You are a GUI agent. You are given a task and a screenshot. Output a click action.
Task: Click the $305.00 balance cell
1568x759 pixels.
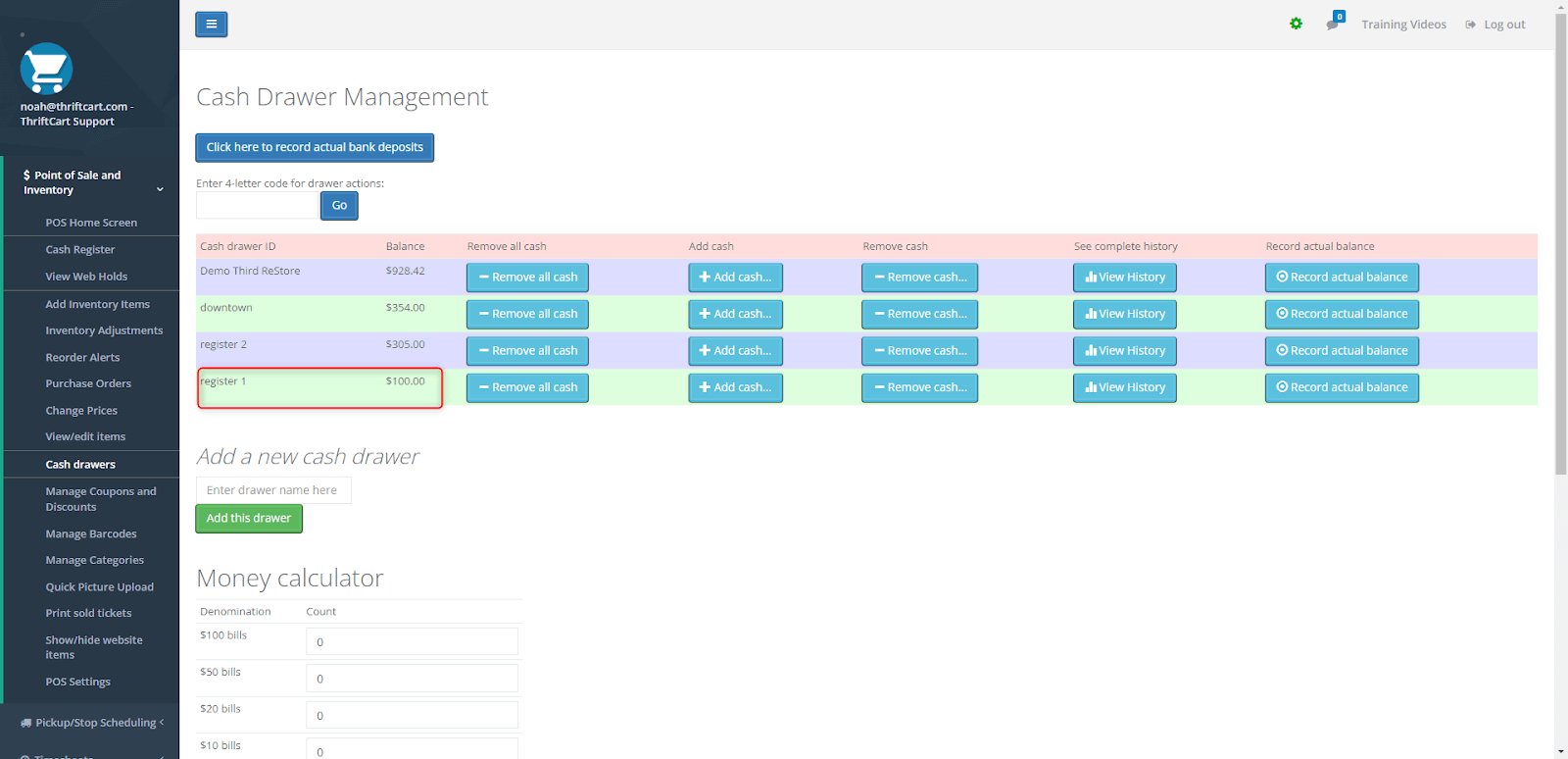click(x=405, y=344)
